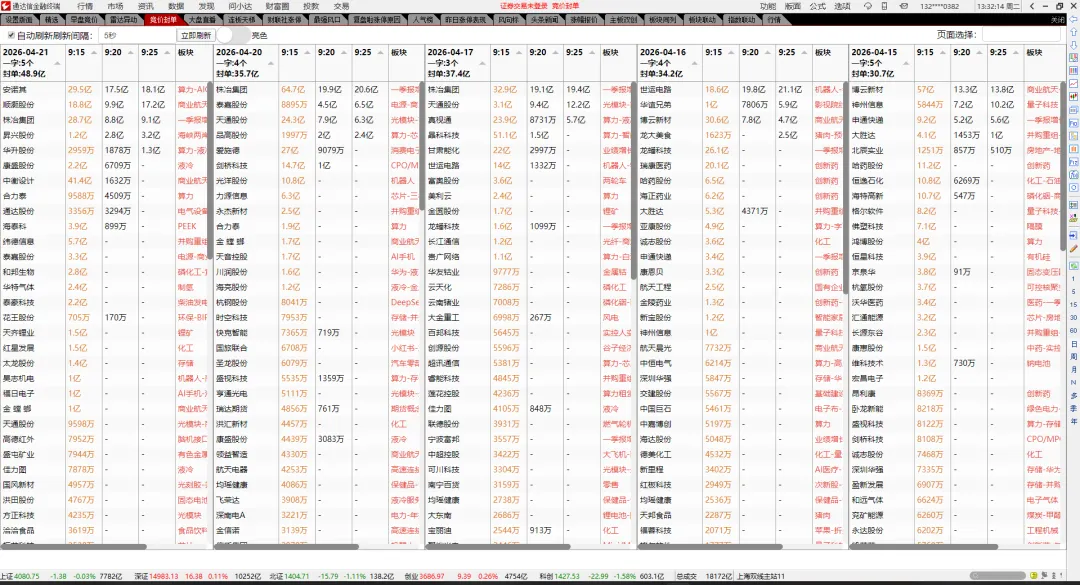The image size is (1080, 585).
Task: Open the 问小达 menu
Action: click(x=240, y=6)
